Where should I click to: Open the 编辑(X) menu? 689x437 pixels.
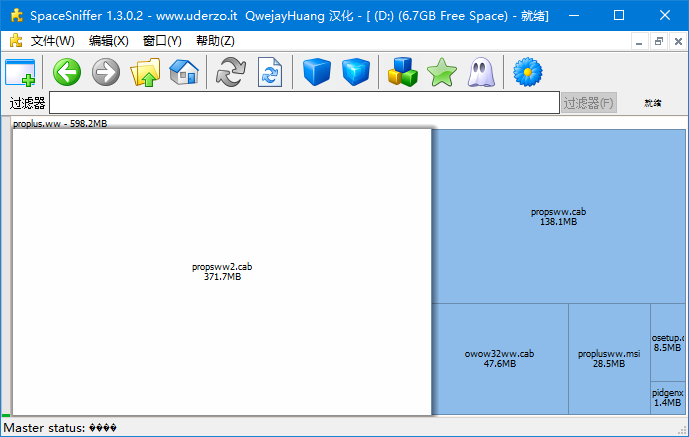tap(109, 41)
